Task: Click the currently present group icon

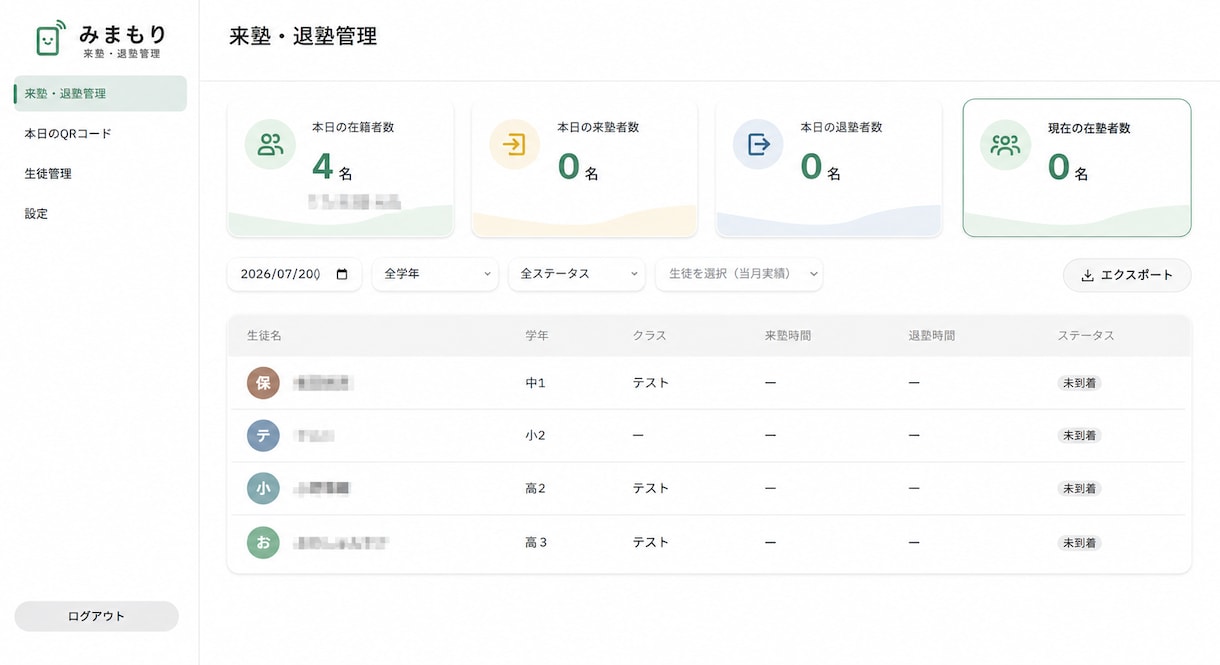Action: [x=1005, y=145]
